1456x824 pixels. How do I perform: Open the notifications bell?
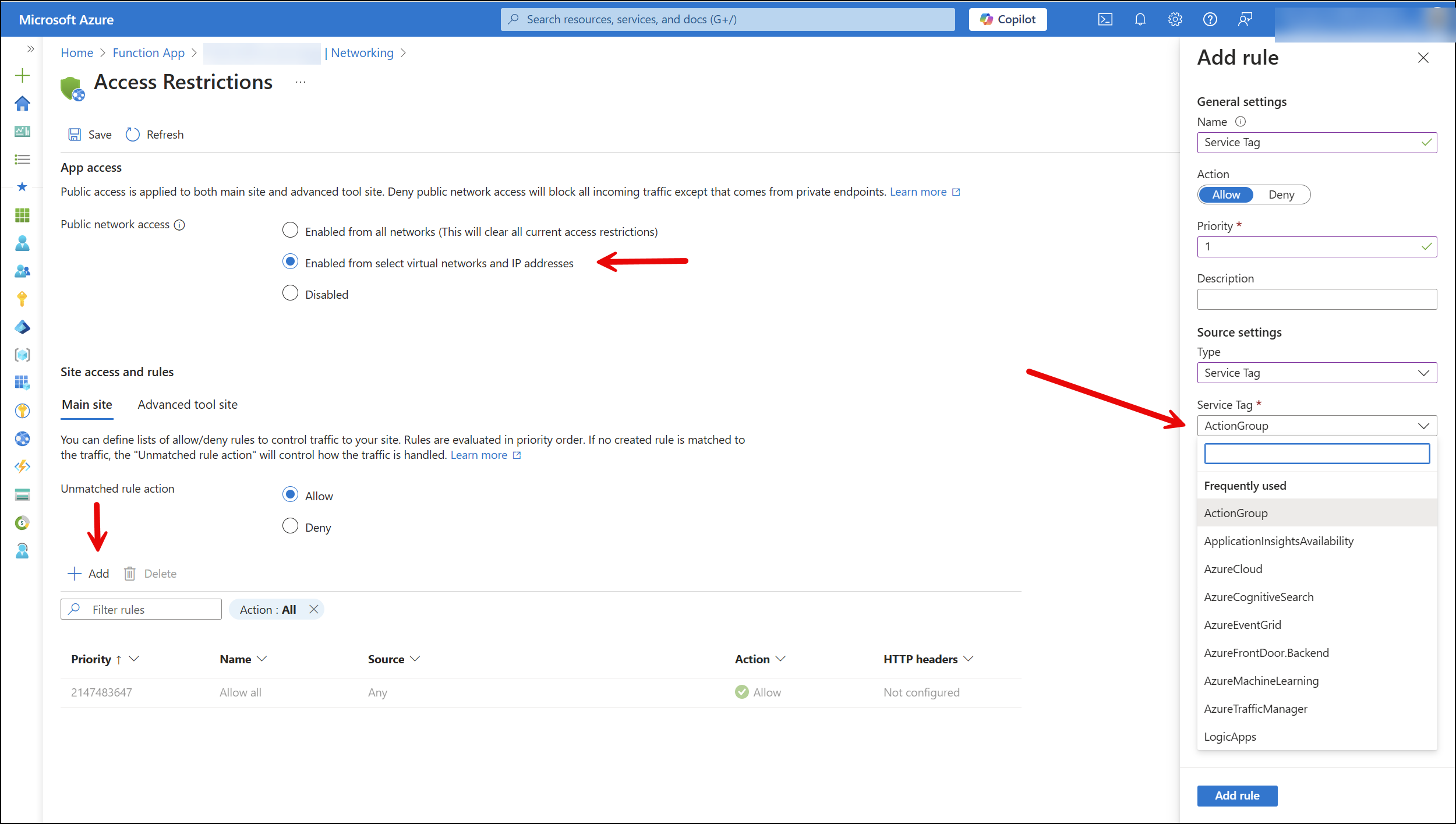1140,19
